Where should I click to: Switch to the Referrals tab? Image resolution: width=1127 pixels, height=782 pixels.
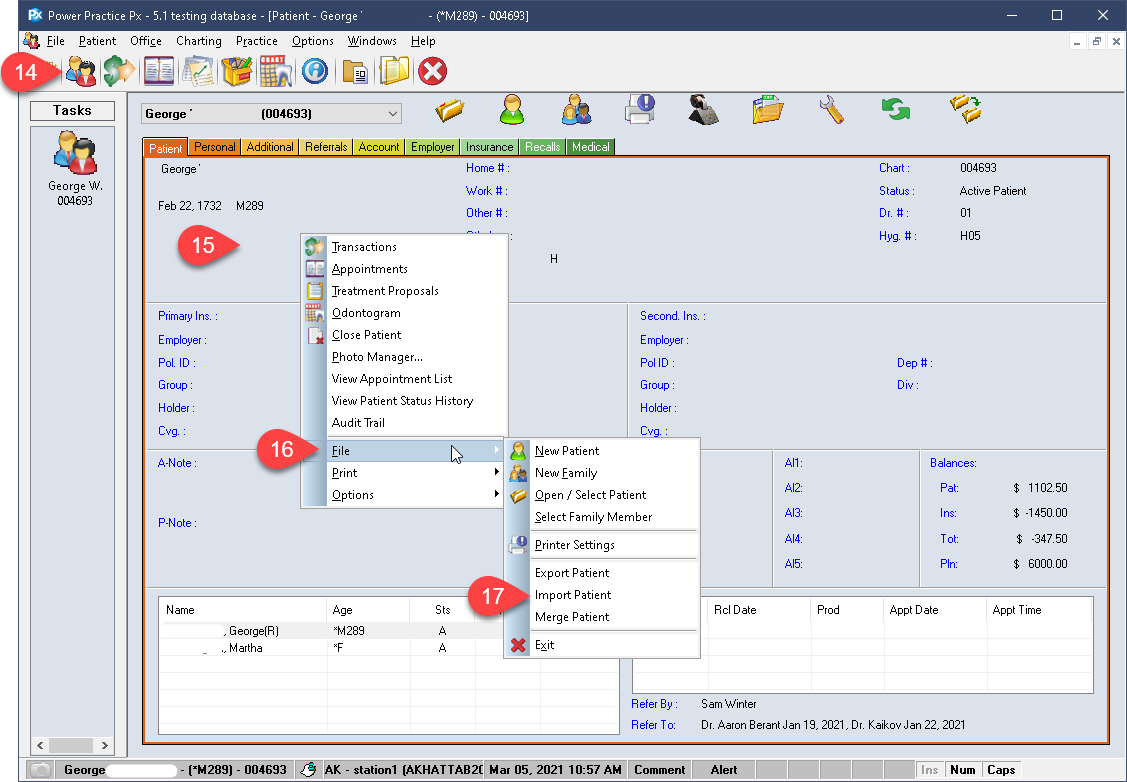326,147
